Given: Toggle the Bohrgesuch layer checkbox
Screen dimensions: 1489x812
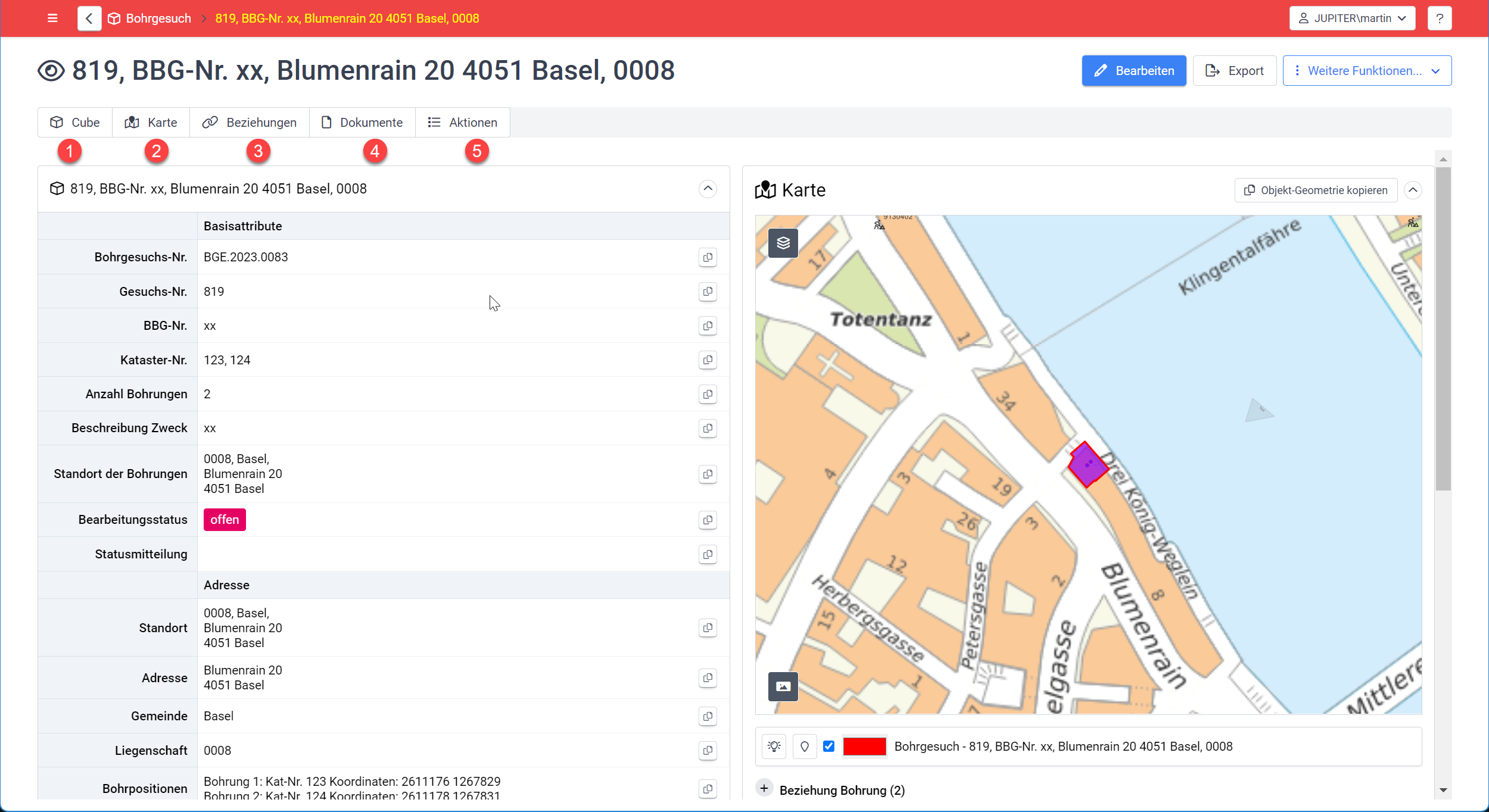Looking at the screenshot, I should [x=829, y=746].
